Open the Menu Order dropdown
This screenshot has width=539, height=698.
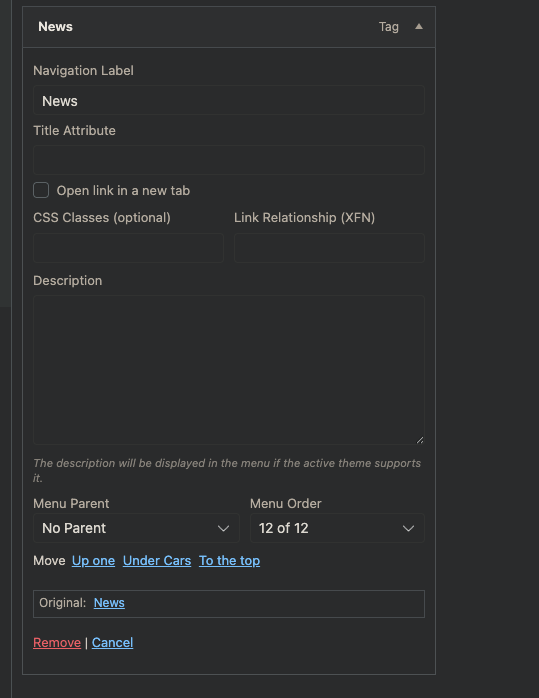point(337,528)
